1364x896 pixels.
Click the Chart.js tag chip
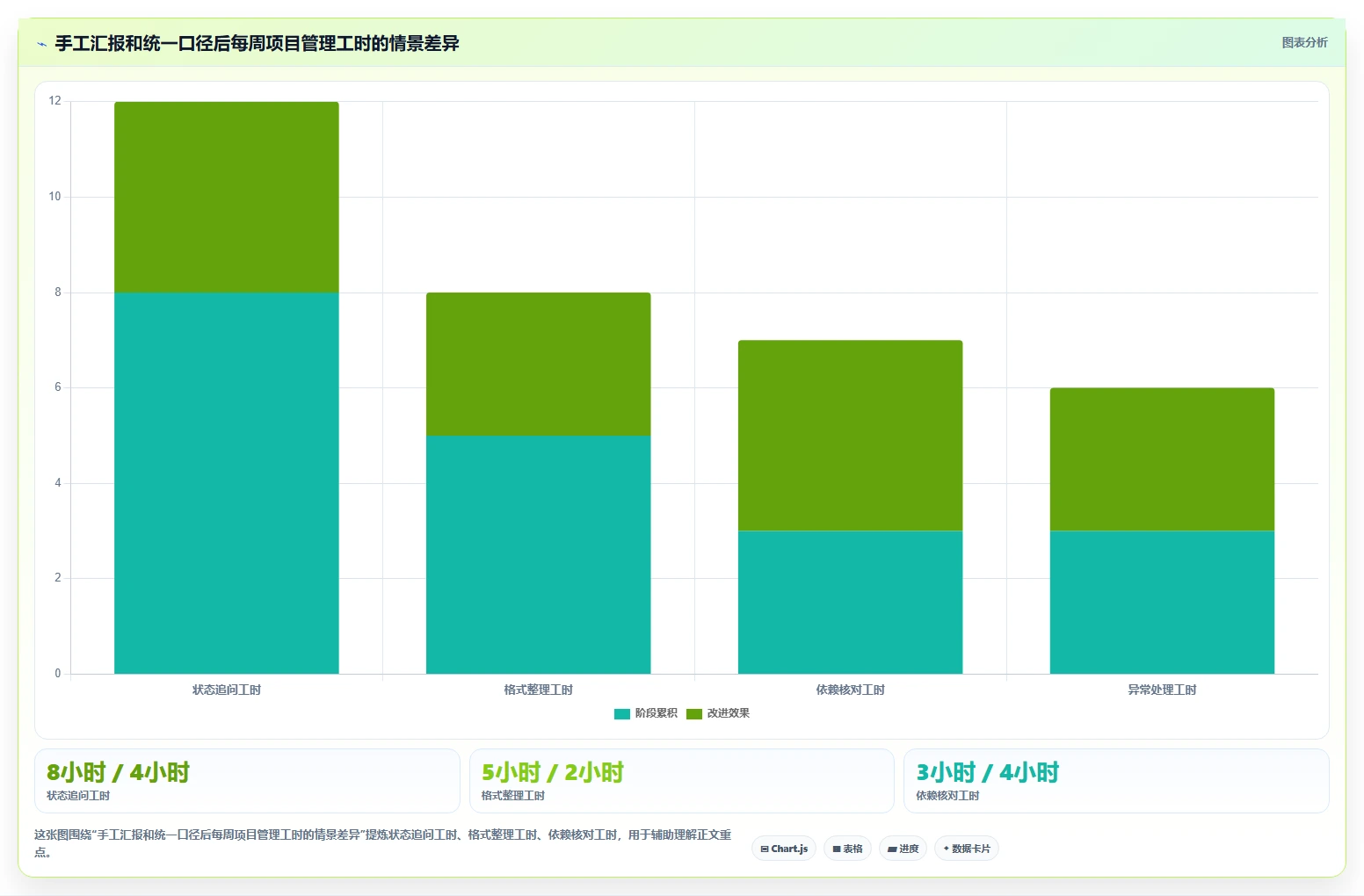click(784, 849)
